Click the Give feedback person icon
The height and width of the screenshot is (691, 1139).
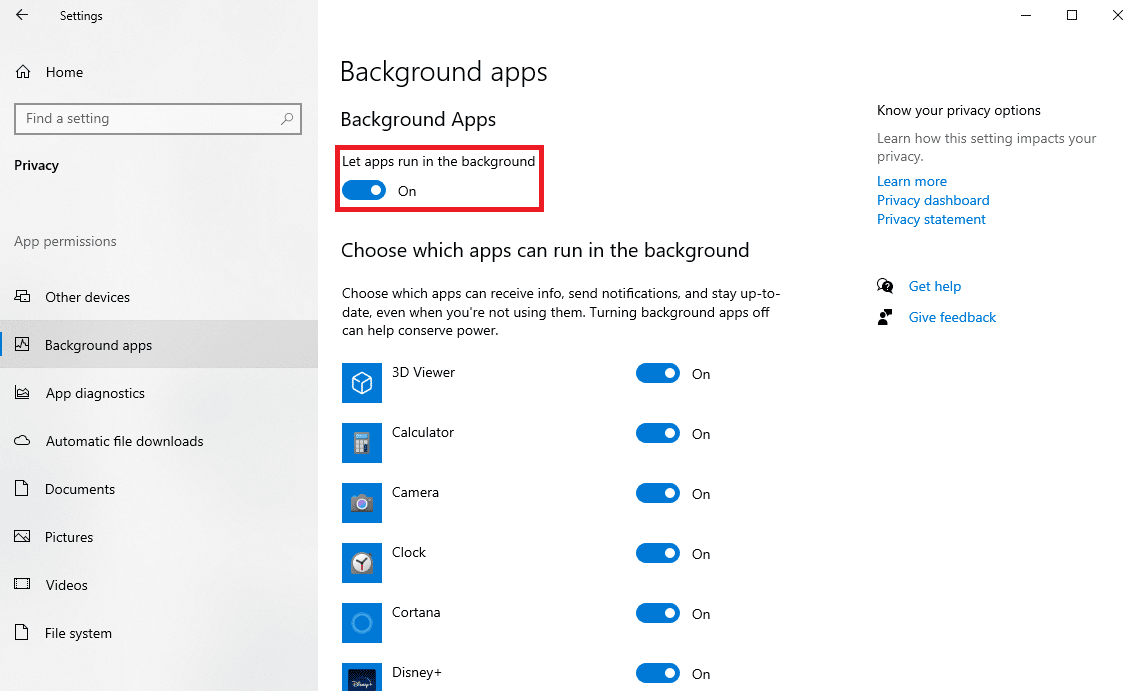pyautogui.click(x=885, y=317)
